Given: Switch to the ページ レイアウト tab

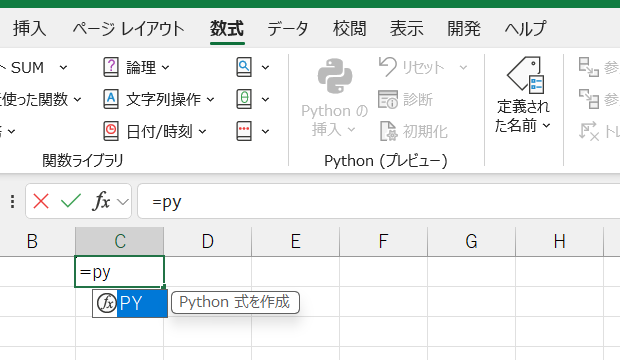Looking at the screenshot, I should (x=128, y=29).
